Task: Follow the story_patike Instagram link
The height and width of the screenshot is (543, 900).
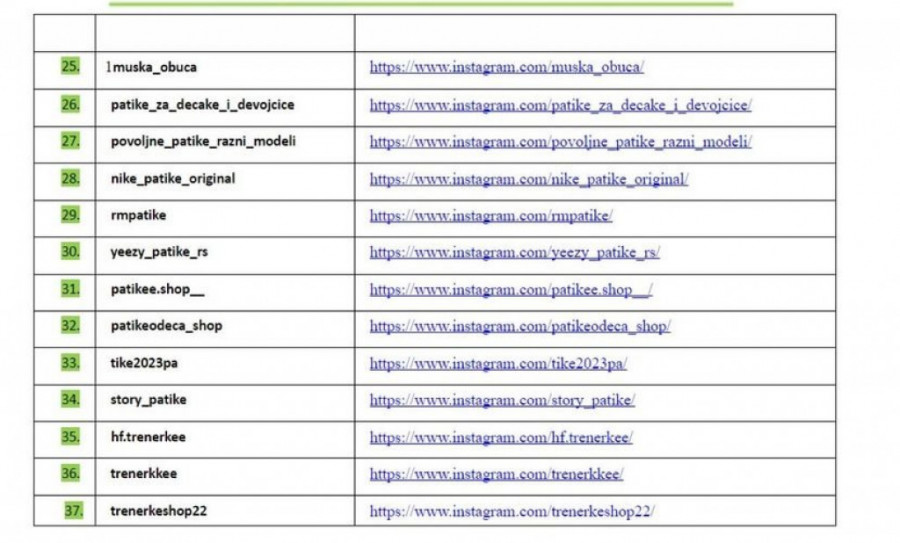Action: [502, 401]
